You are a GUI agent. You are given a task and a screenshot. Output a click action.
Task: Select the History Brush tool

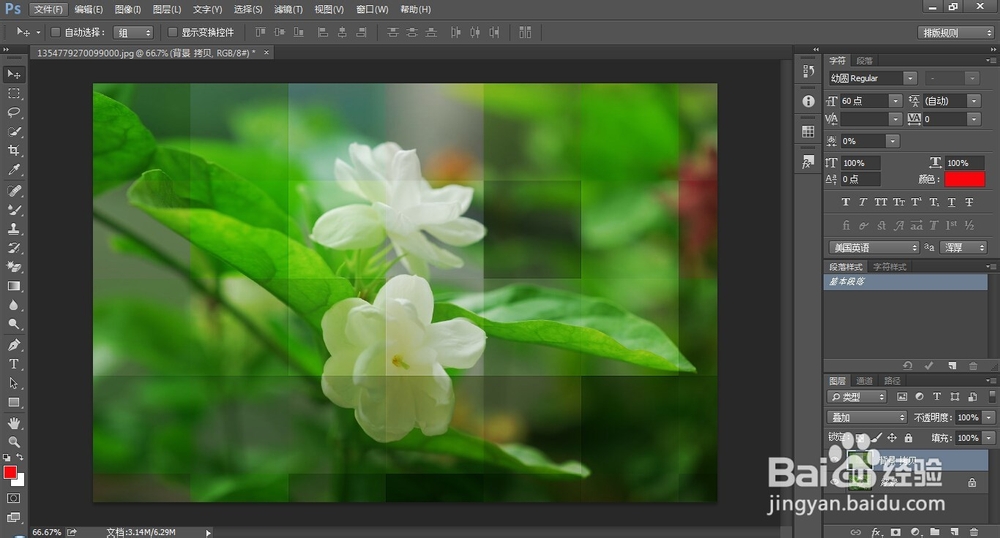(x=13, y=248)
